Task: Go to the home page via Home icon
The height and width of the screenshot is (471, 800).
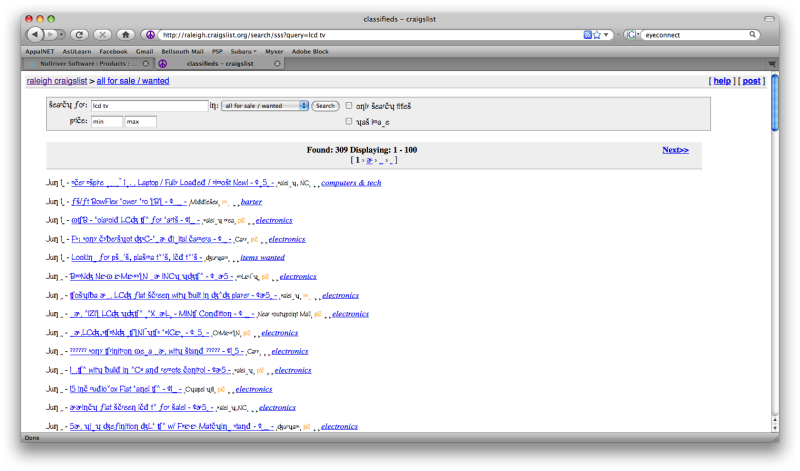Action: (126, 35)
